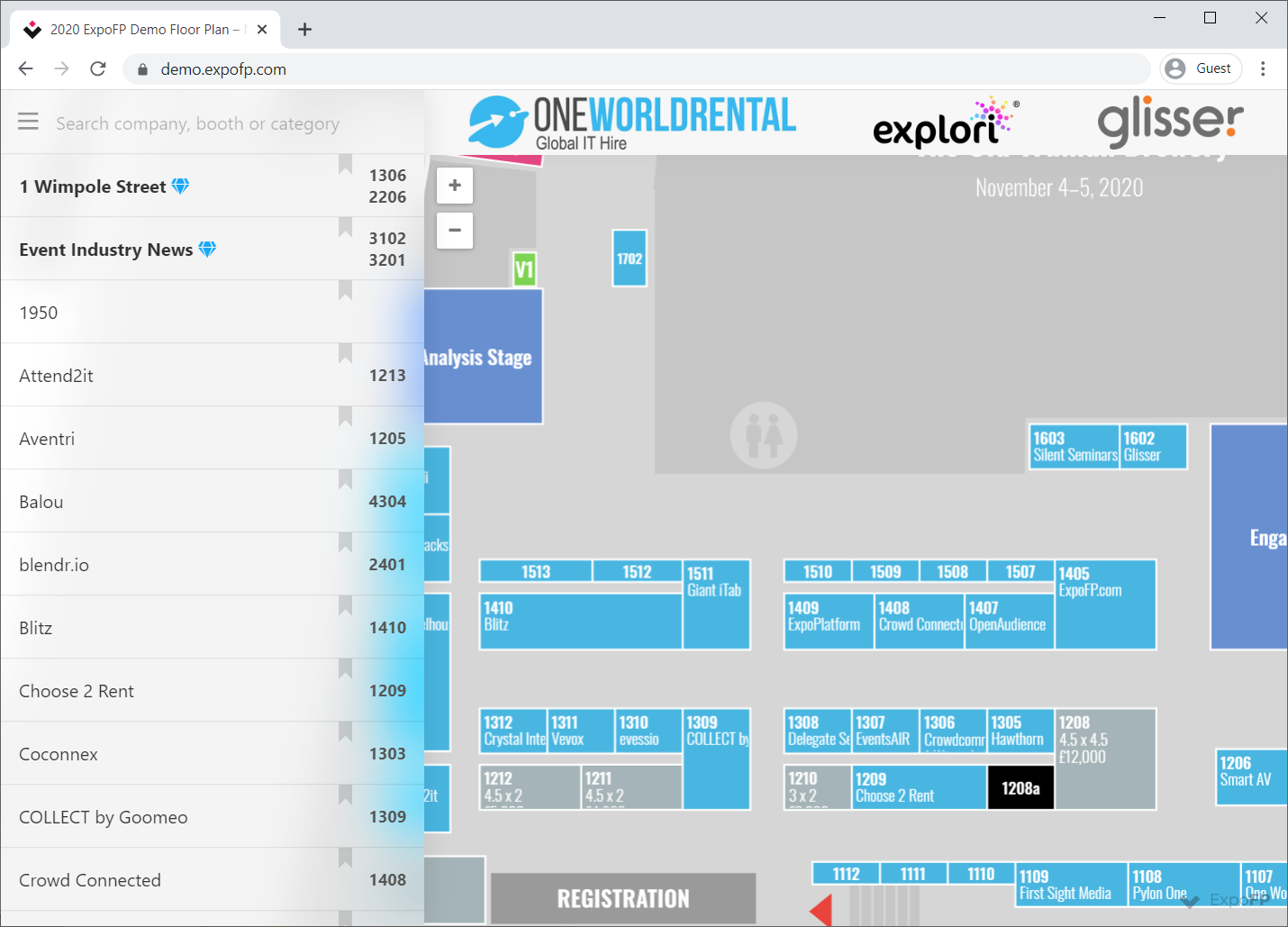Screen dimensions: 1288x927
Task: Close the ExpoFP Demo Floor Plan tab
Action: 262,30
